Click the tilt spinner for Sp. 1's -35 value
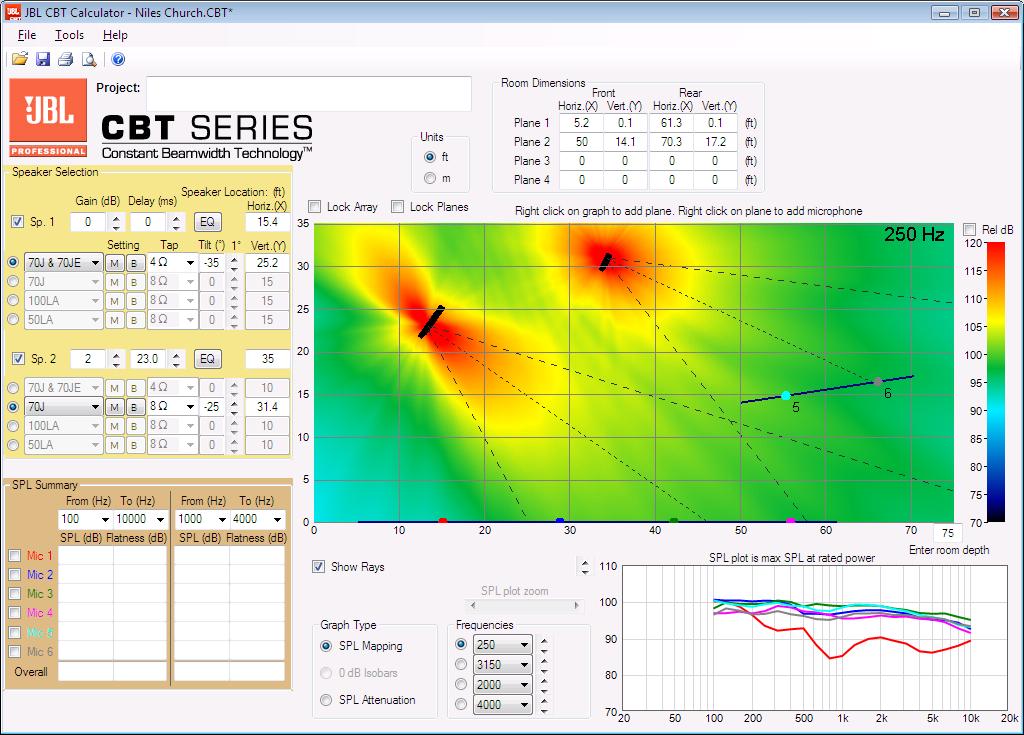 pos(234,263)
